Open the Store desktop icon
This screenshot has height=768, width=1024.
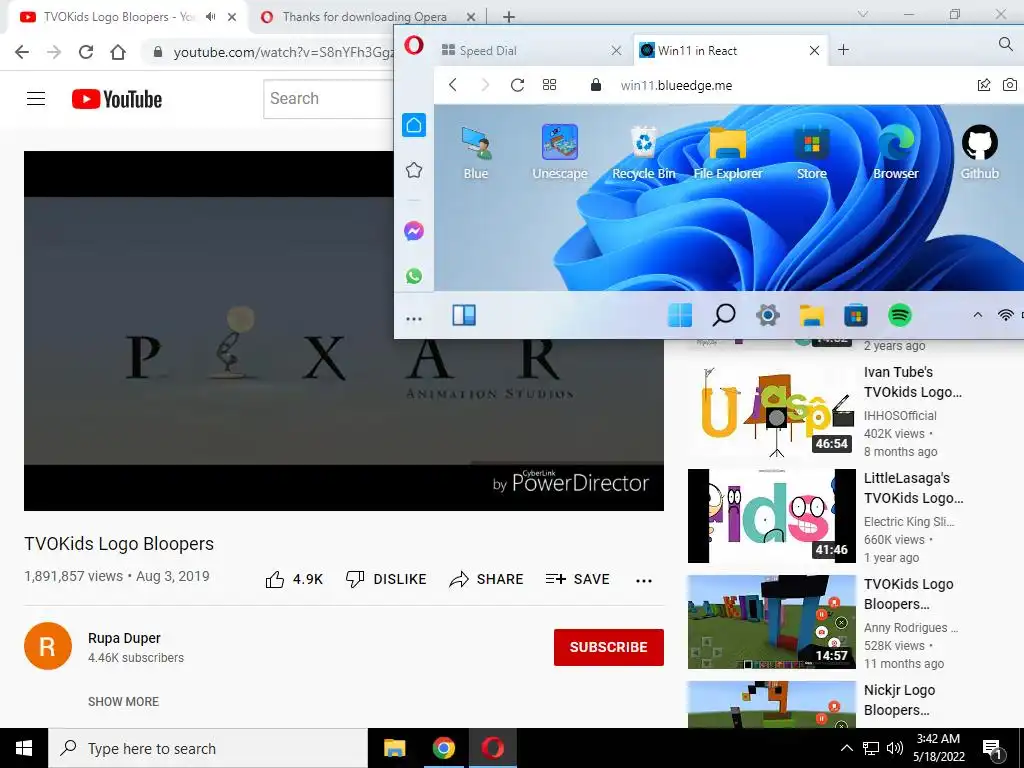812,153
